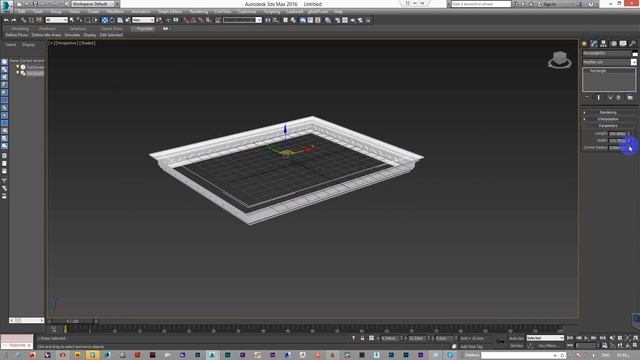
Task: Toggle Set Key mode
Action: tap(517, 345)
